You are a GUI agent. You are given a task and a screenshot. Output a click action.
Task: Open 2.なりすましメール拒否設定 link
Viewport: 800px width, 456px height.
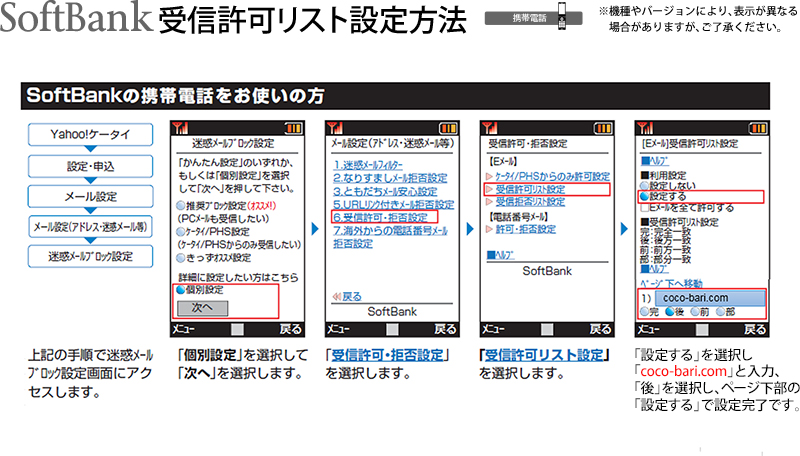coord(390,178)
